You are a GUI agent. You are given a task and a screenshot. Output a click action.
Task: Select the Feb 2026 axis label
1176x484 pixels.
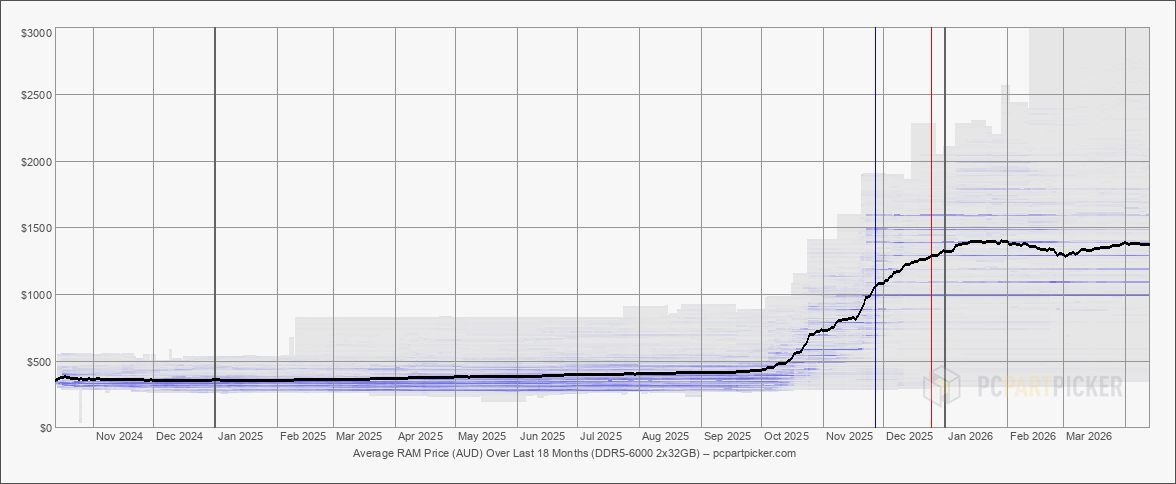pos(1032,436)
